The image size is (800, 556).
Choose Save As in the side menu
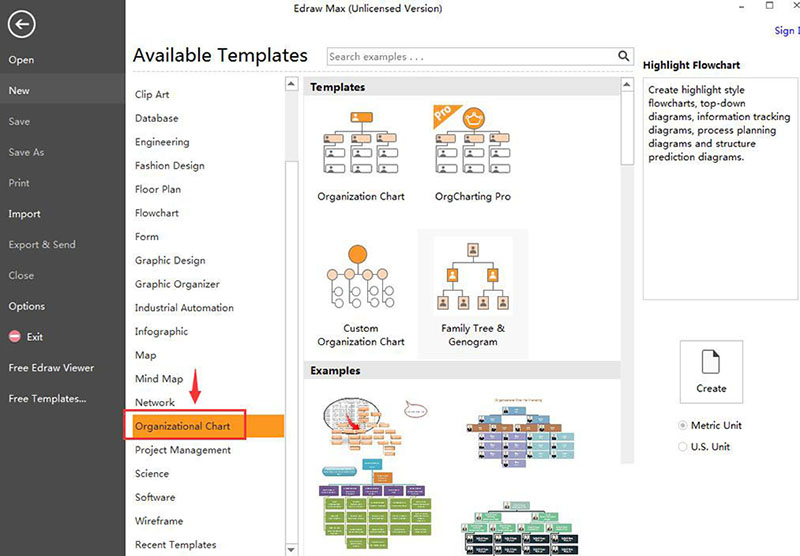point(26,152)
